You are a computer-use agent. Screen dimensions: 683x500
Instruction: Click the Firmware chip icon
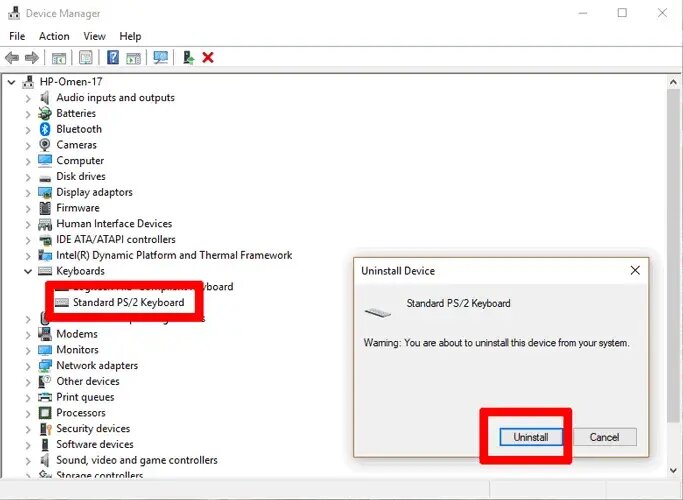45,208
